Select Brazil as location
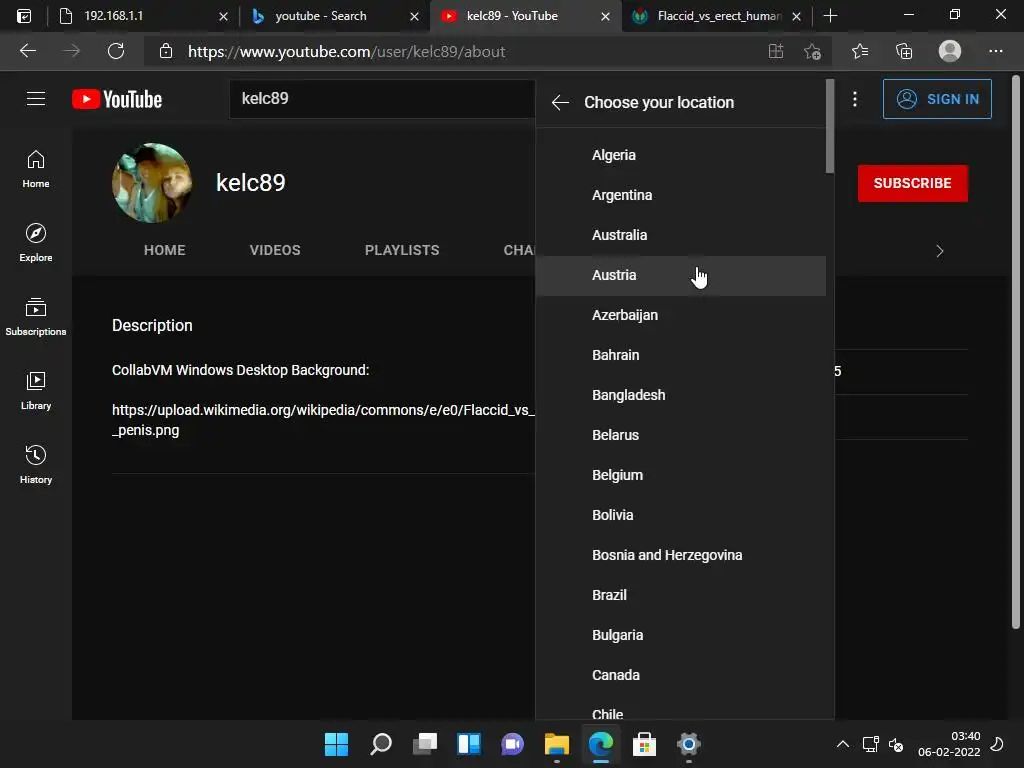1024x768 pixels. click(680, 595)
